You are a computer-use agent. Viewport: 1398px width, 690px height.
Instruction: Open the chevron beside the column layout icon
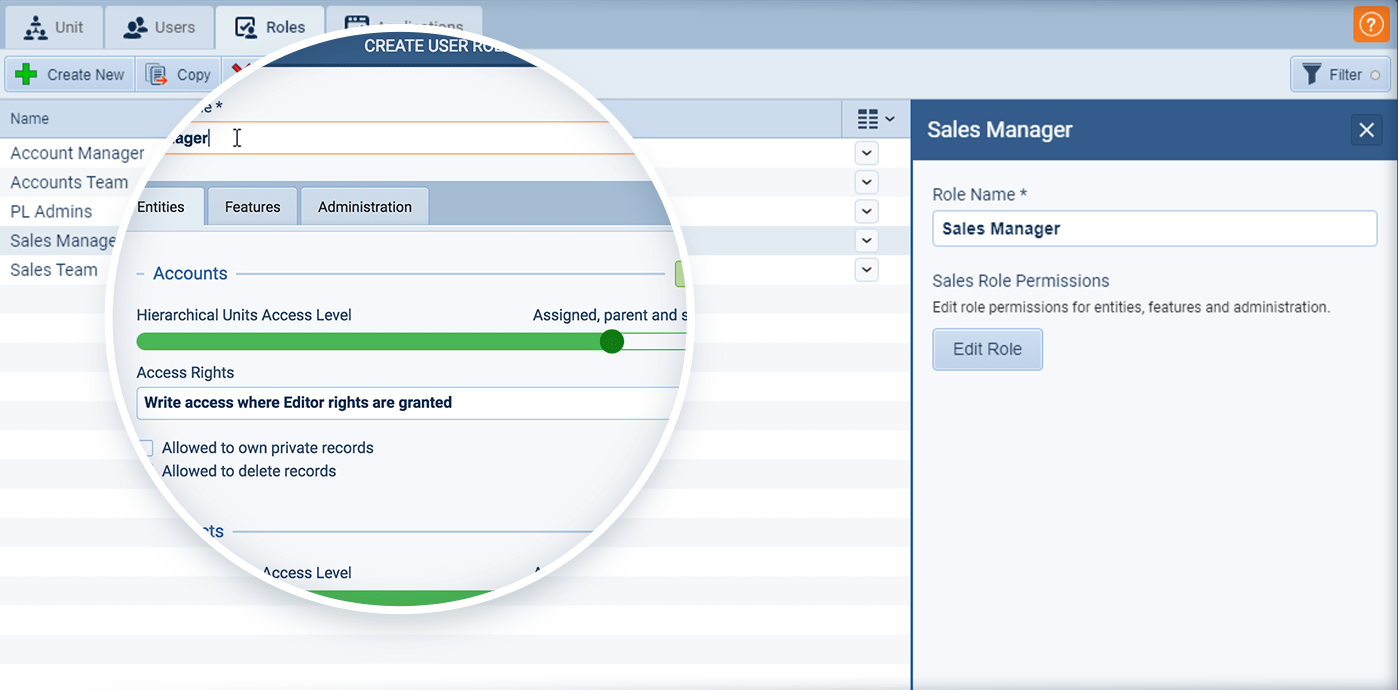891,118
